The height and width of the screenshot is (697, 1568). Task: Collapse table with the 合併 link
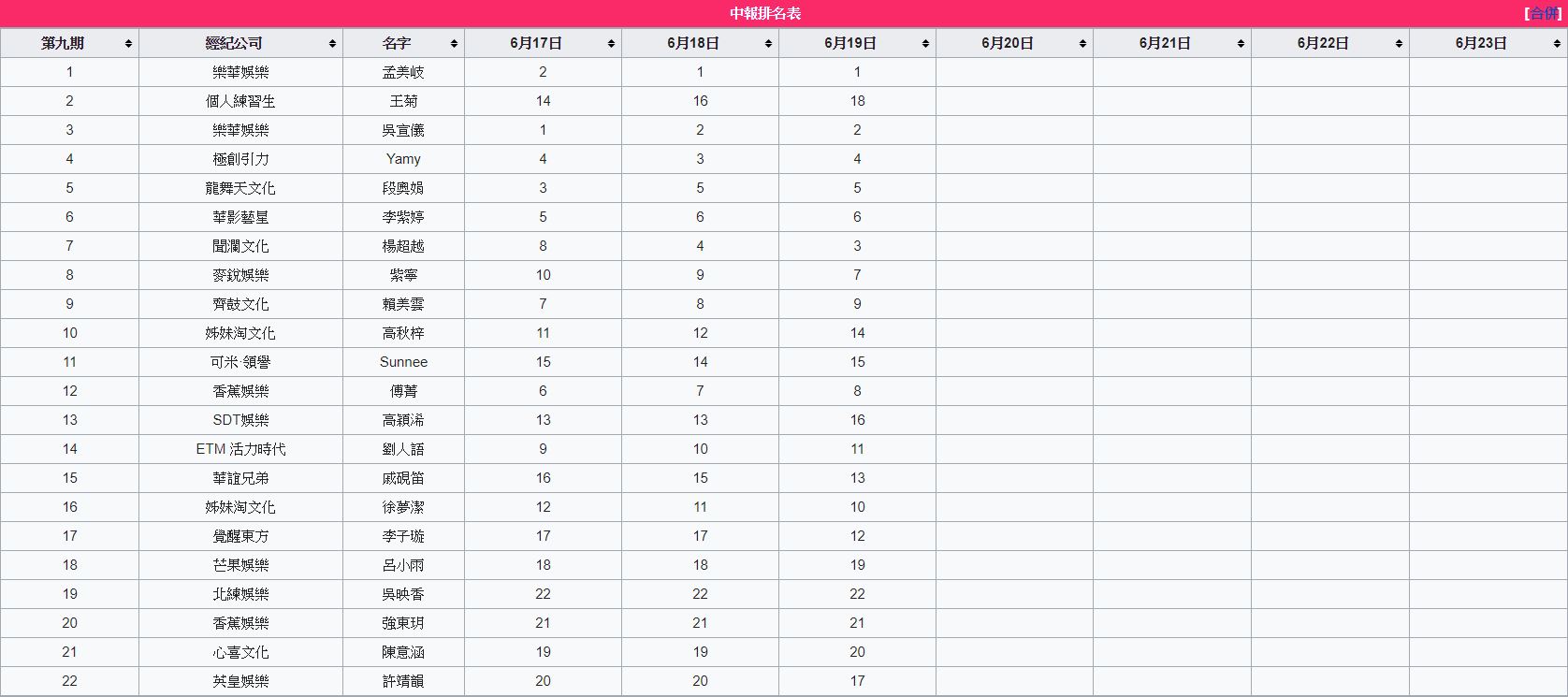pyautogui.click(x=1545, y=13)
